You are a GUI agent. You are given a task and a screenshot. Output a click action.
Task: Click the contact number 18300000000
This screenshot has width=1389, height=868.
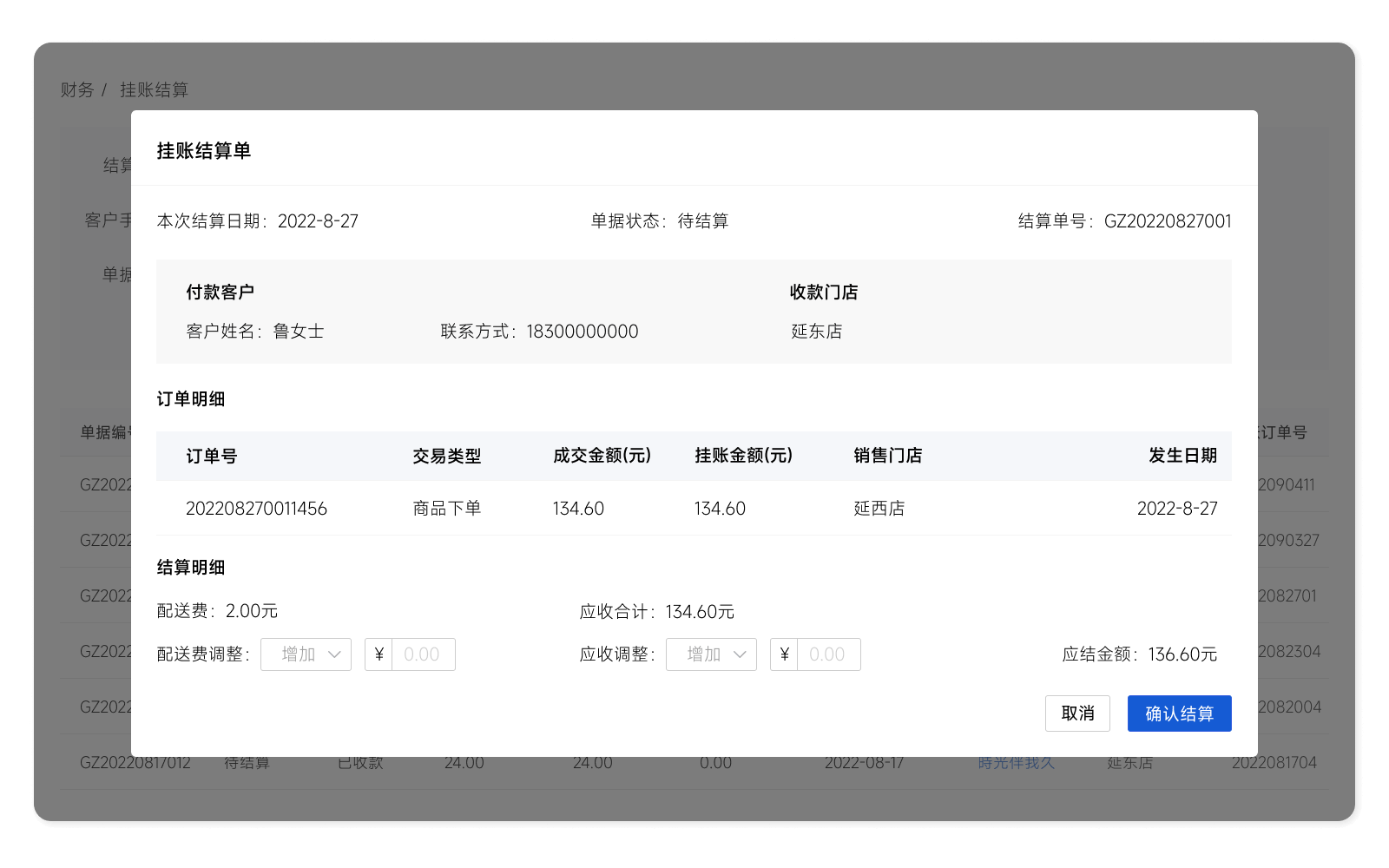tap(582, 332)
